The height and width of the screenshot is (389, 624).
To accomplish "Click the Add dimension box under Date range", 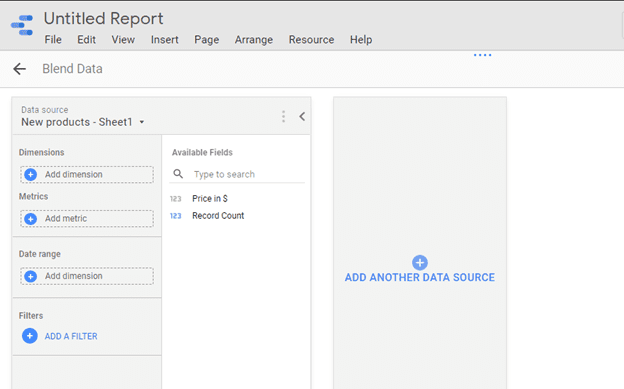I will (87, 276).
